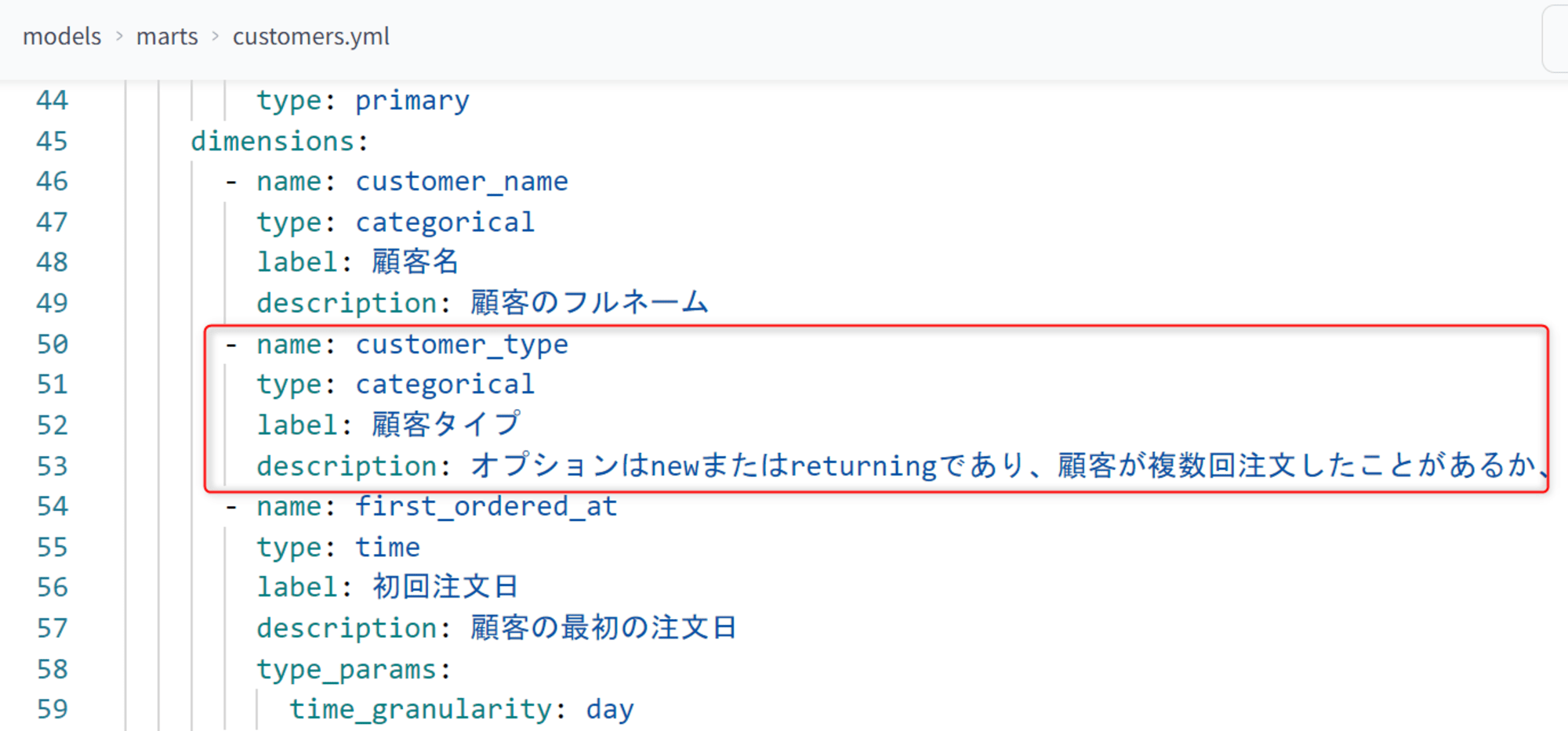Open the marts breadcrumb folder
This screenshot has width=1568, height=731.
click(167, 37)
